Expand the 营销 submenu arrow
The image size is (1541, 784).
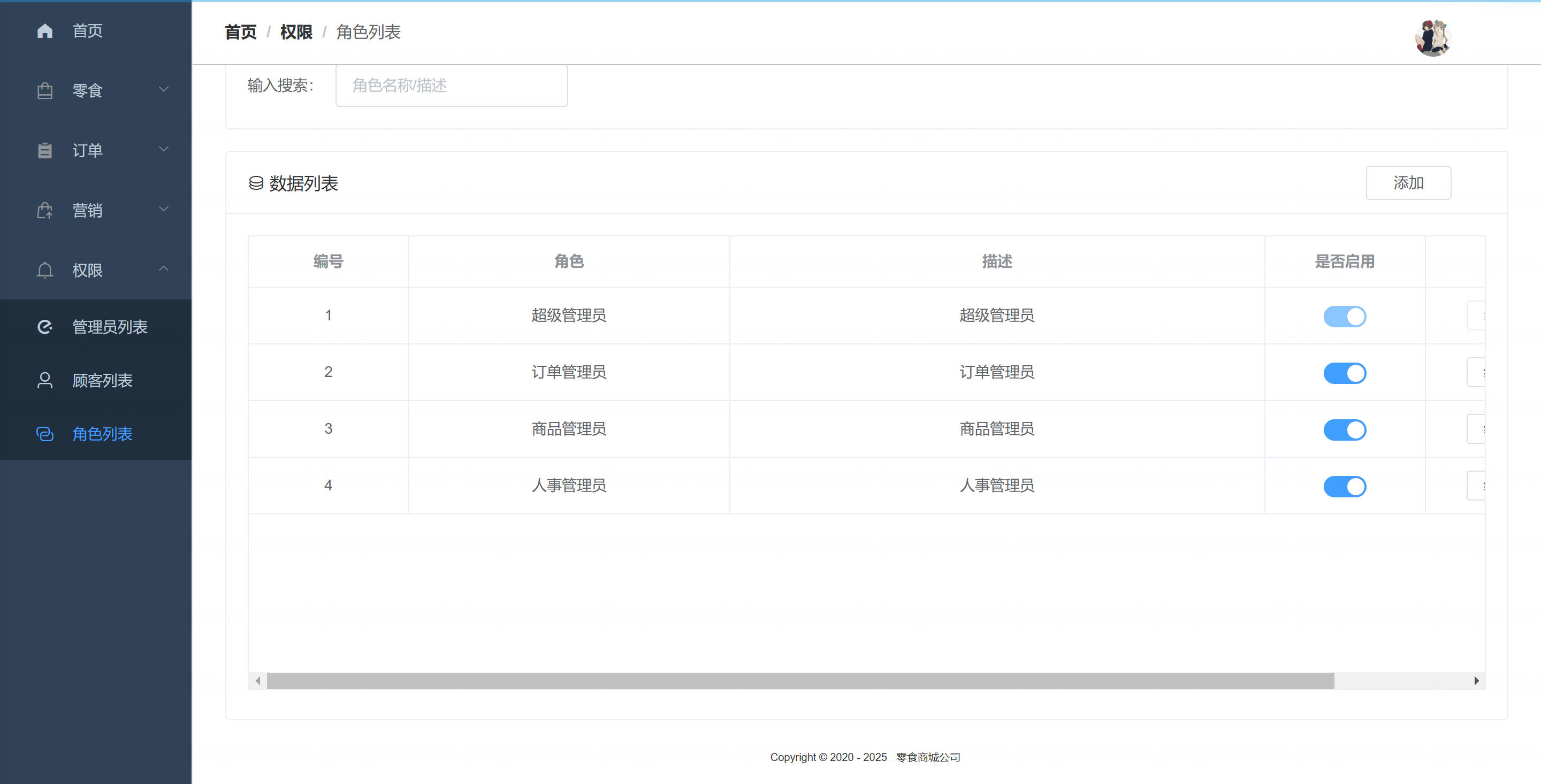tap(163, 209)
